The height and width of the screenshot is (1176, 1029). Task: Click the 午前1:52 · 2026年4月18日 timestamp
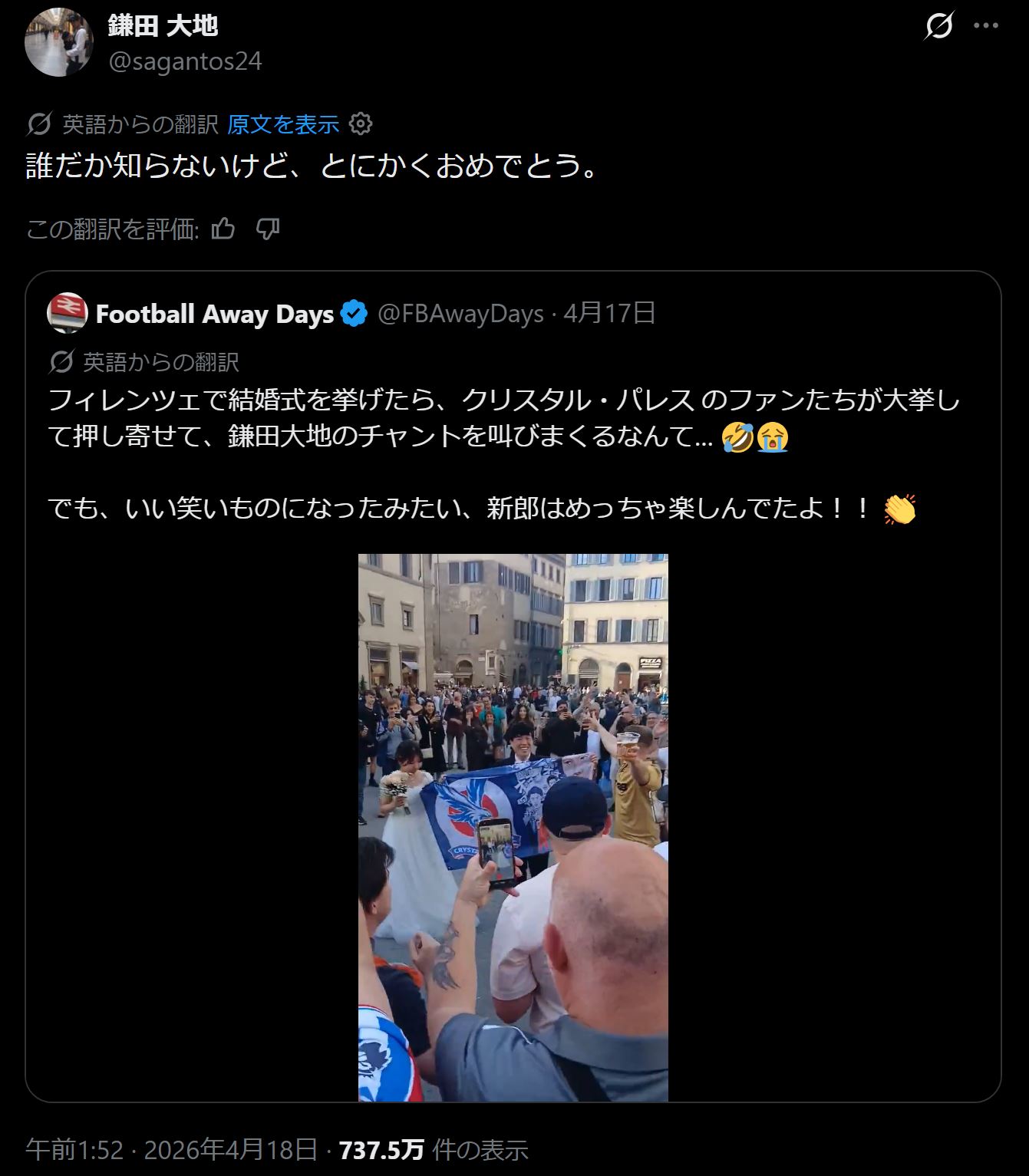pos(172,1148)
